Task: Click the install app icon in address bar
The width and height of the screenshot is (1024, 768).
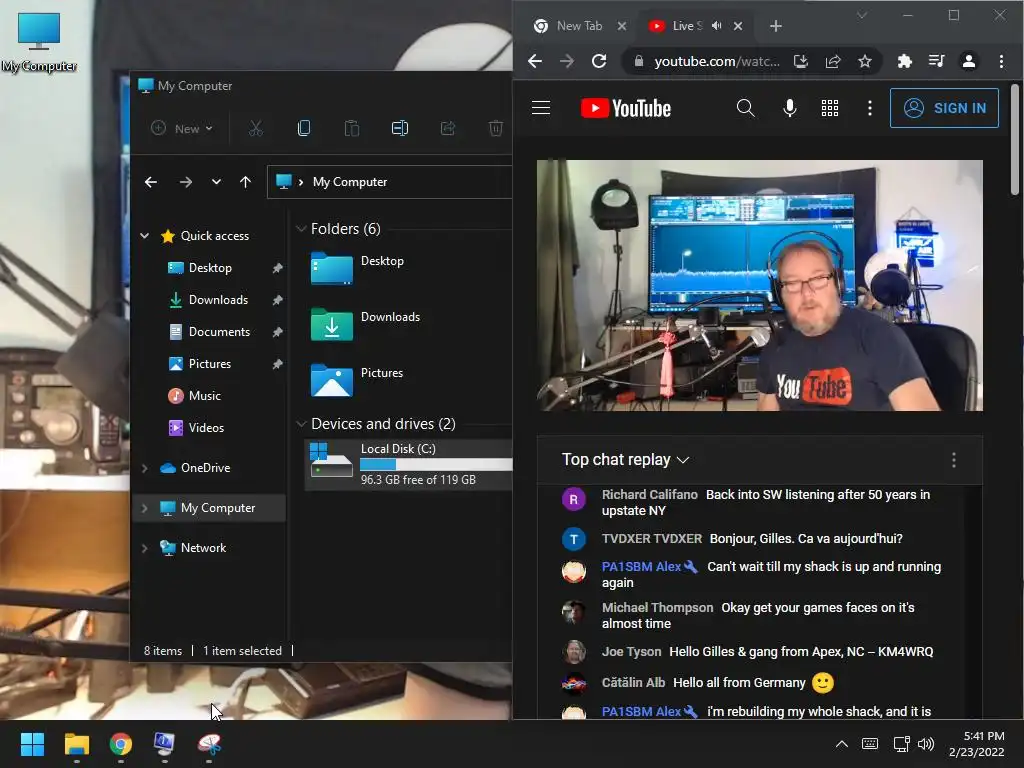Action: pyautogui.click(x=801, y=61)
